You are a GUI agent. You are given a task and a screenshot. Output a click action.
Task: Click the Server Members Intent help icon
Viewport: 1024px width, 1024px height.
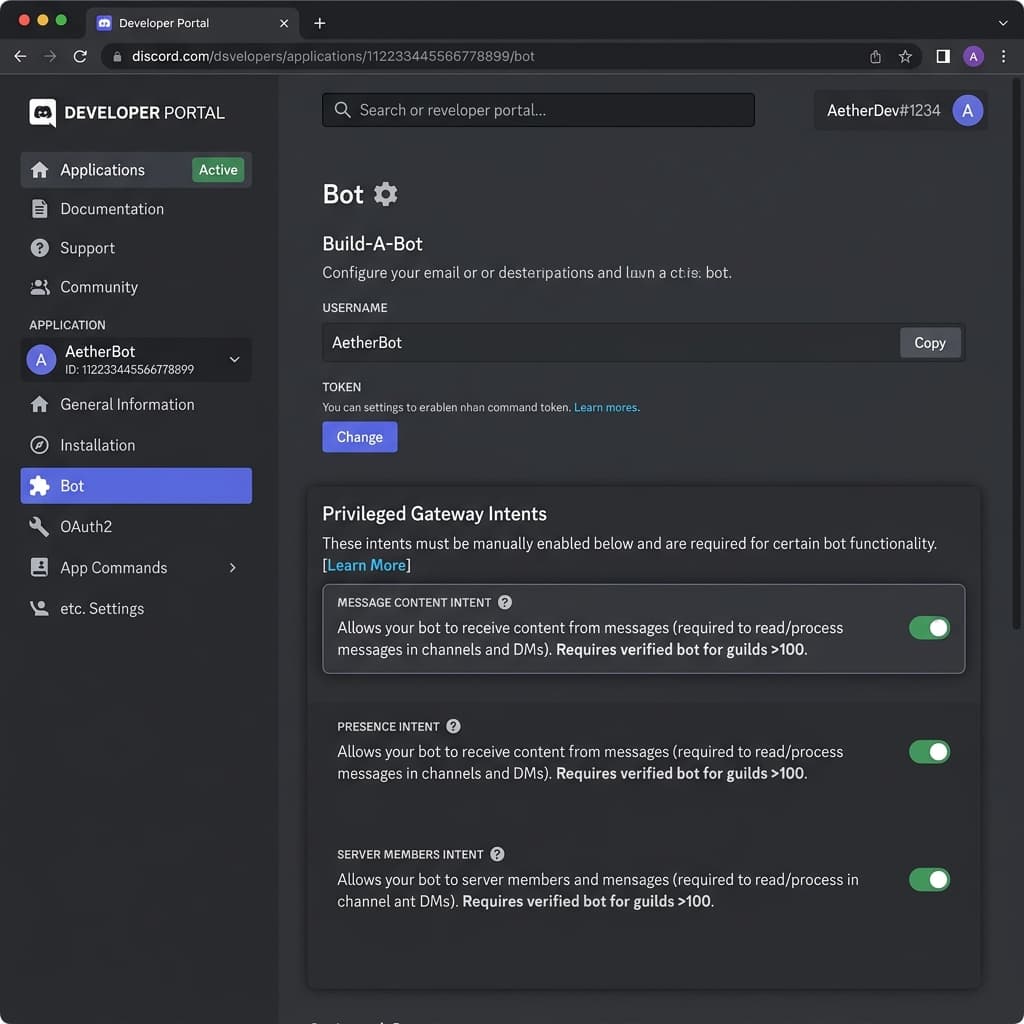497,854
